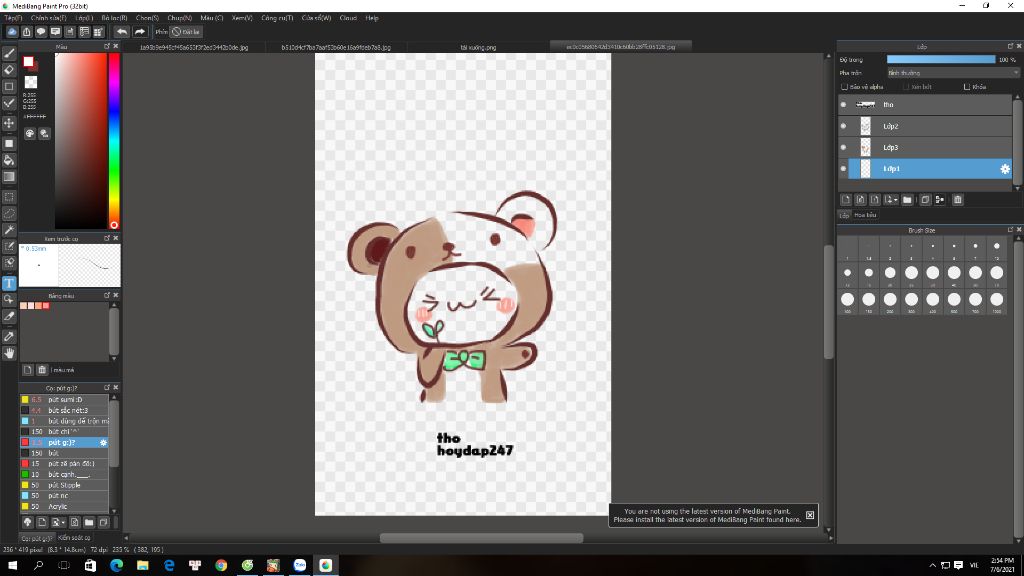This screenshot has width=1024, height=576.
Task: Click the horizontal canvas scrollbar
Action: pyautogui.click(x=481, y=538)
